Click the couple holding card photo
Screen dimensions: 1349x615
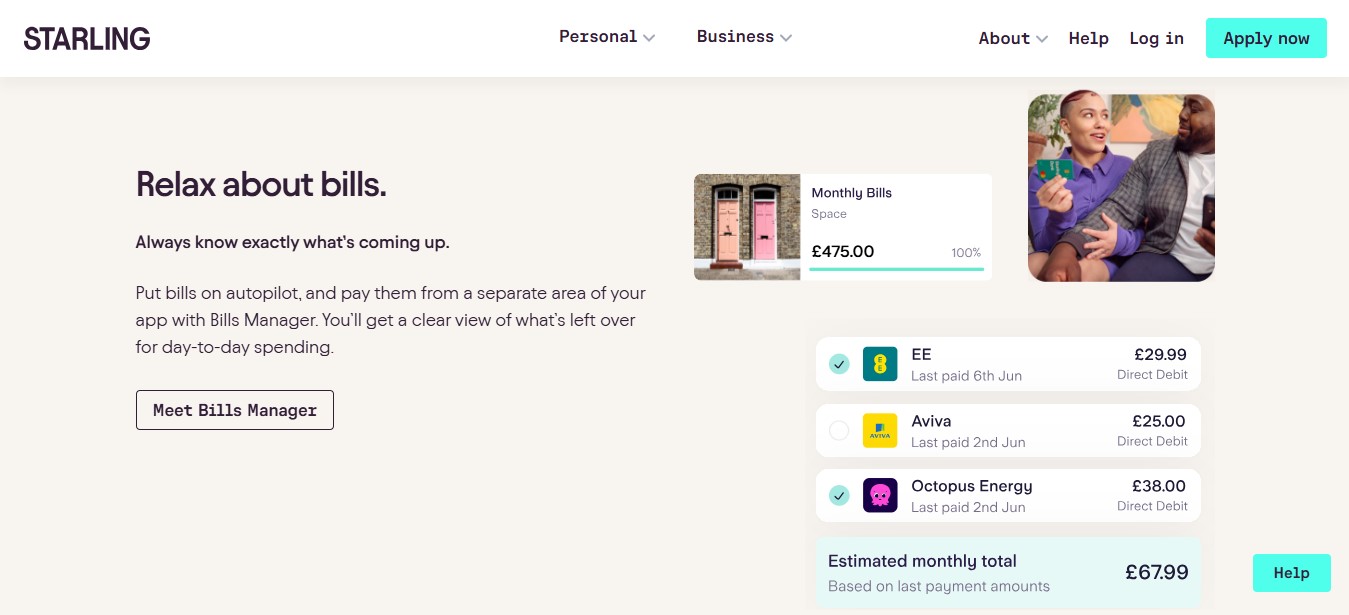click(x=1121, y=188)
